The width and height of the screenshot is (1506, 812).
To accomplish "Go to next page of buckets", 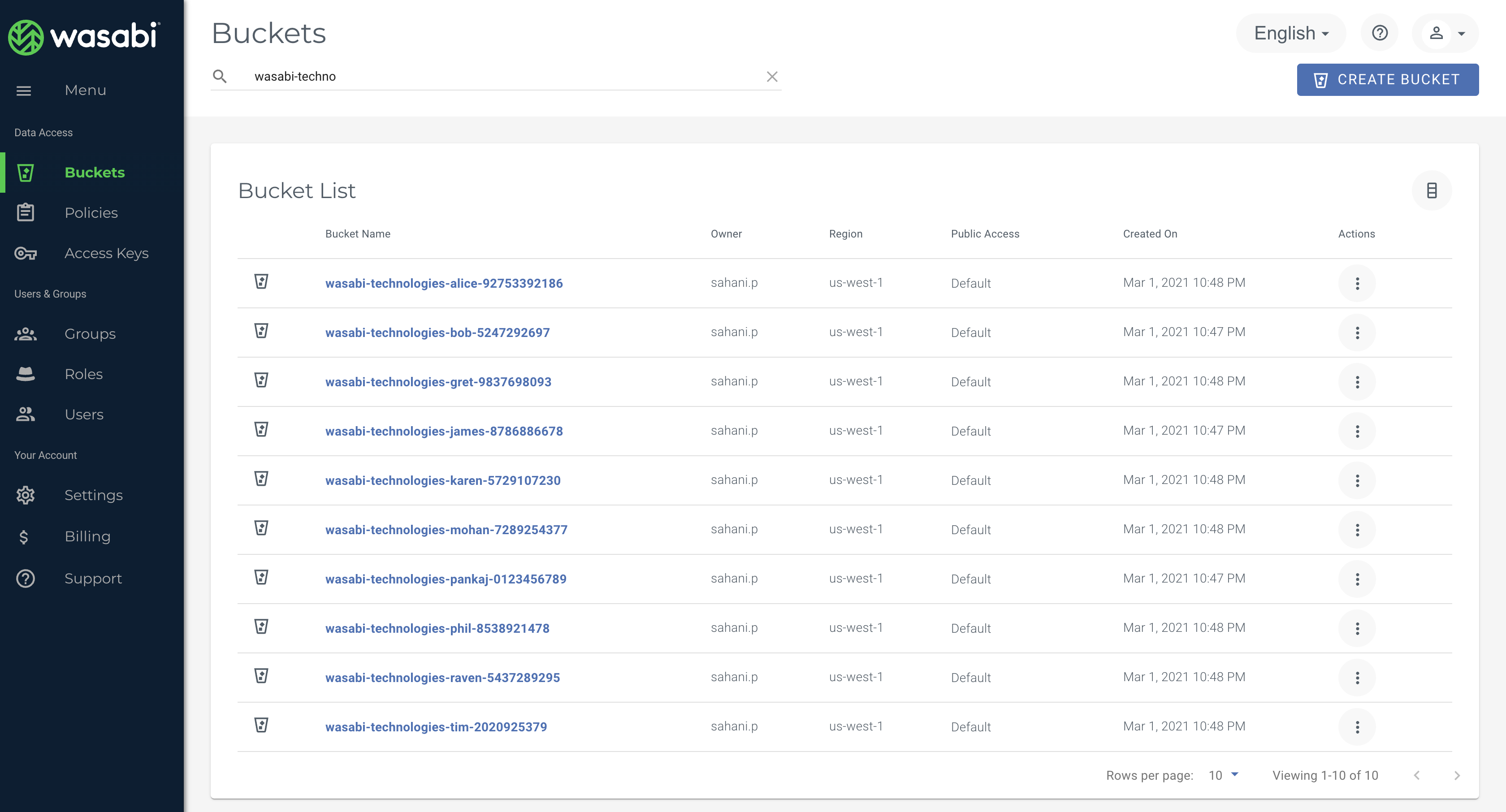I will (1457, 775).
